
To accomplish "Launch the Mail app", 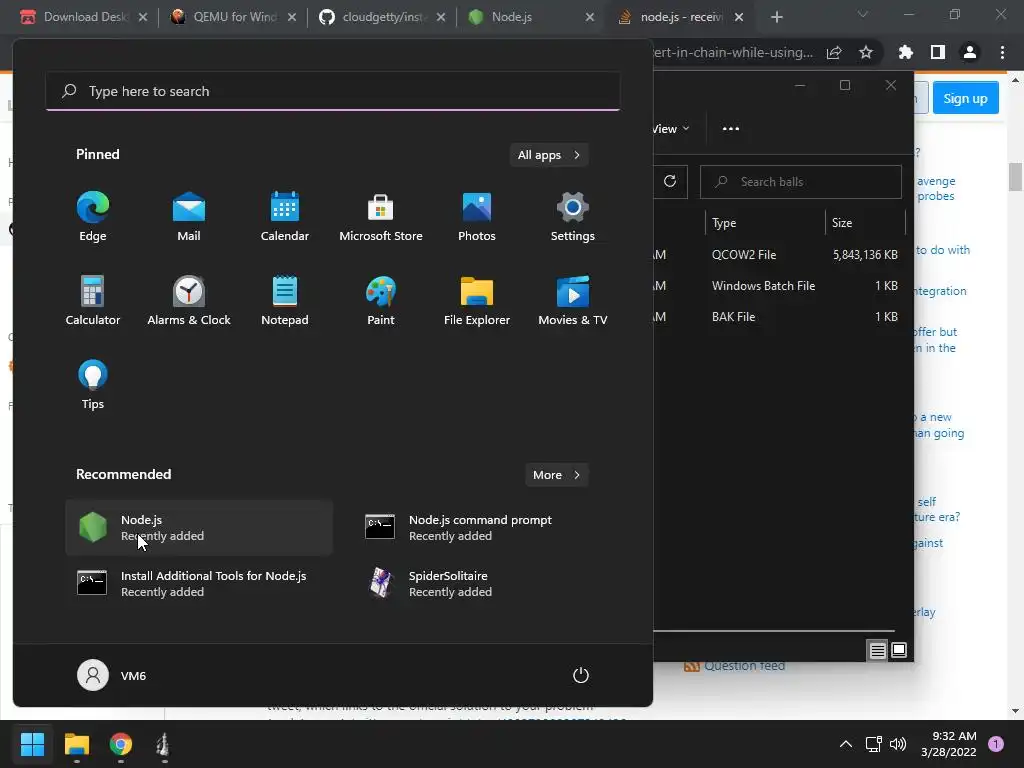I will pyautogui.click(x=189, y=217).
